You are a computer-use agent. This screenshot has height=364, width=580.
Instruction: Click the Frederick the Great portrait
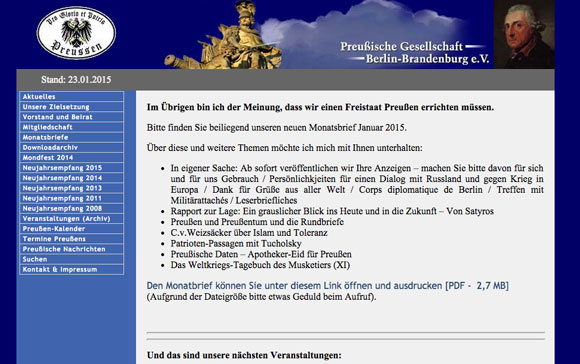point(524,34)
